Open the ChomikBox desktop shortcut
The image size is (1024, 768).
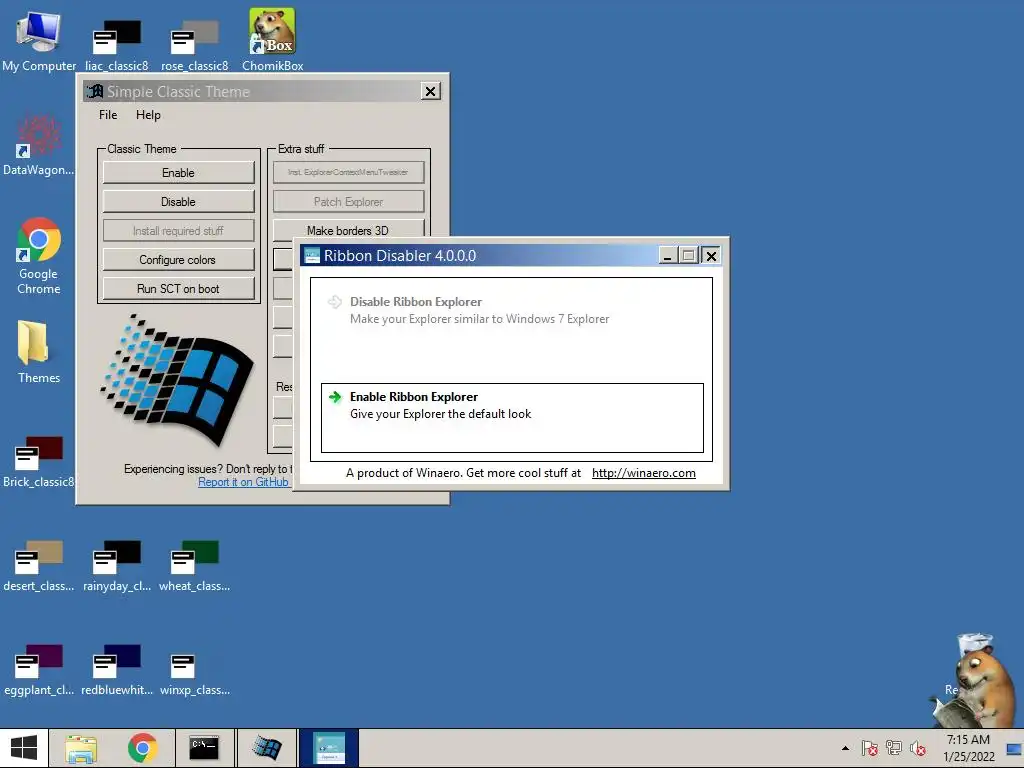(272, 40)
